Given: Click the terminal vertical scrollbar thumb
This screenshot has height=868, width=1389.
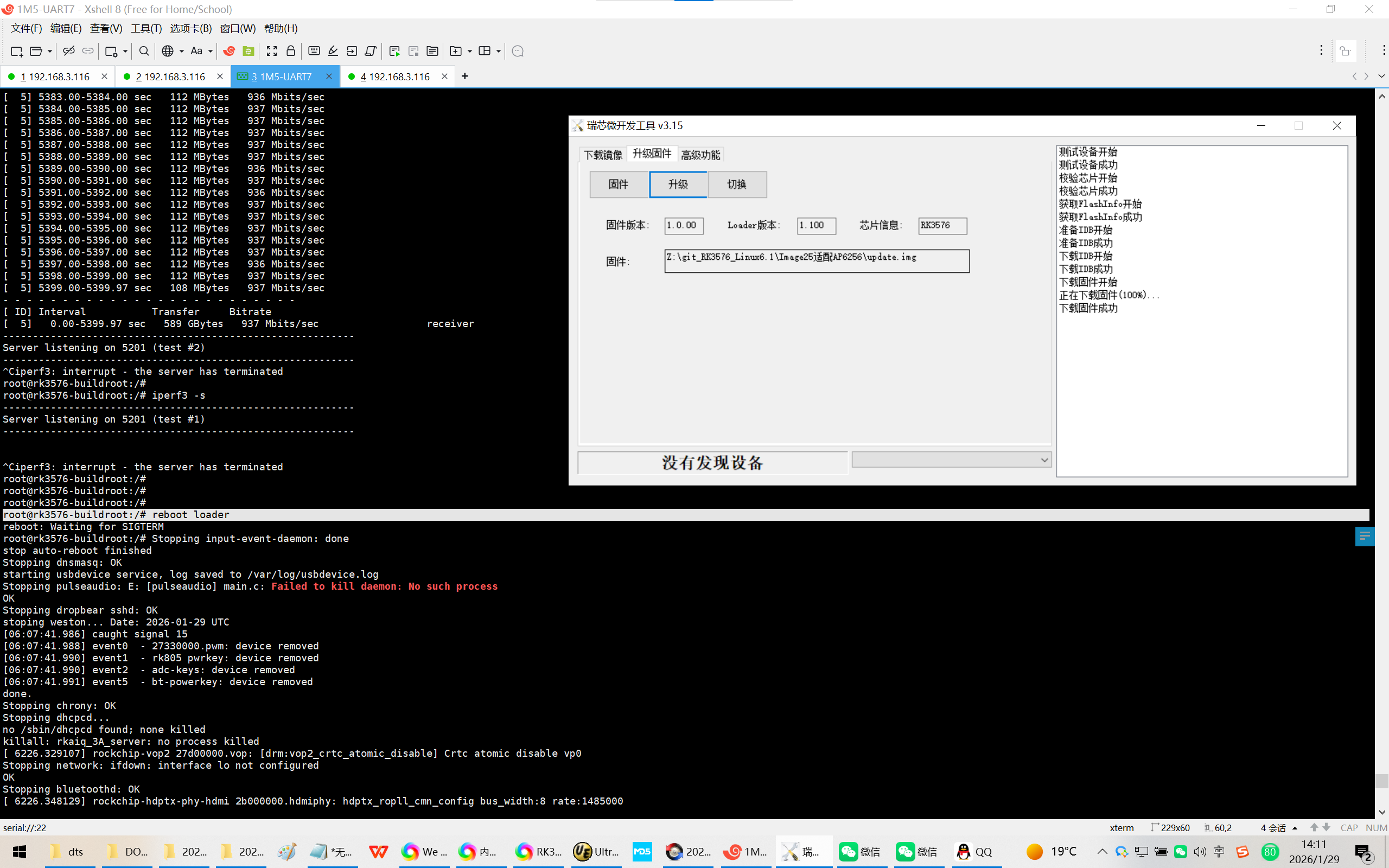Looking at the screenshot, I should tap(1381, 781).
